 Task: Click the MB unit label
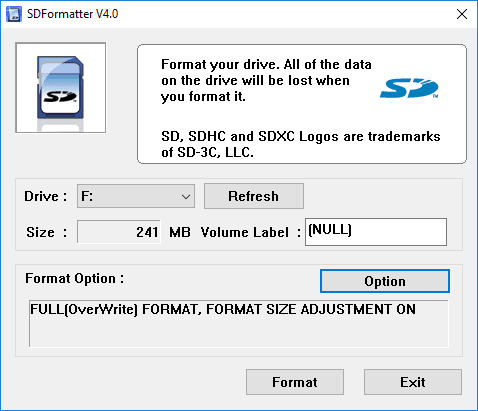[180, 232]
